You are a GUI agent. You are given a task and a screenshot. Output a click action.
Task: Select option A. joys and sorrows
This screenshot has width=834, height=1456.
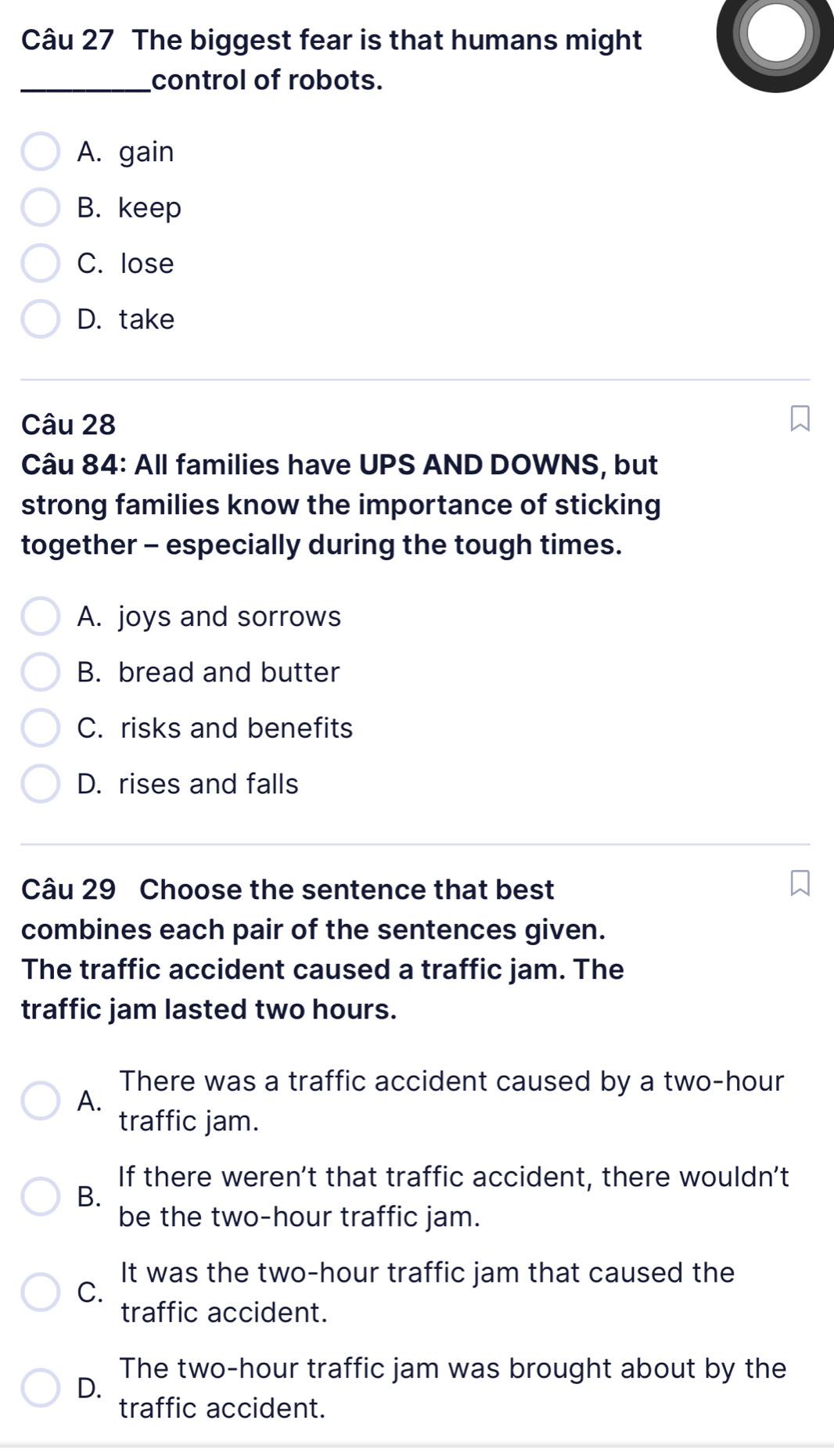(x=40, y=617)
